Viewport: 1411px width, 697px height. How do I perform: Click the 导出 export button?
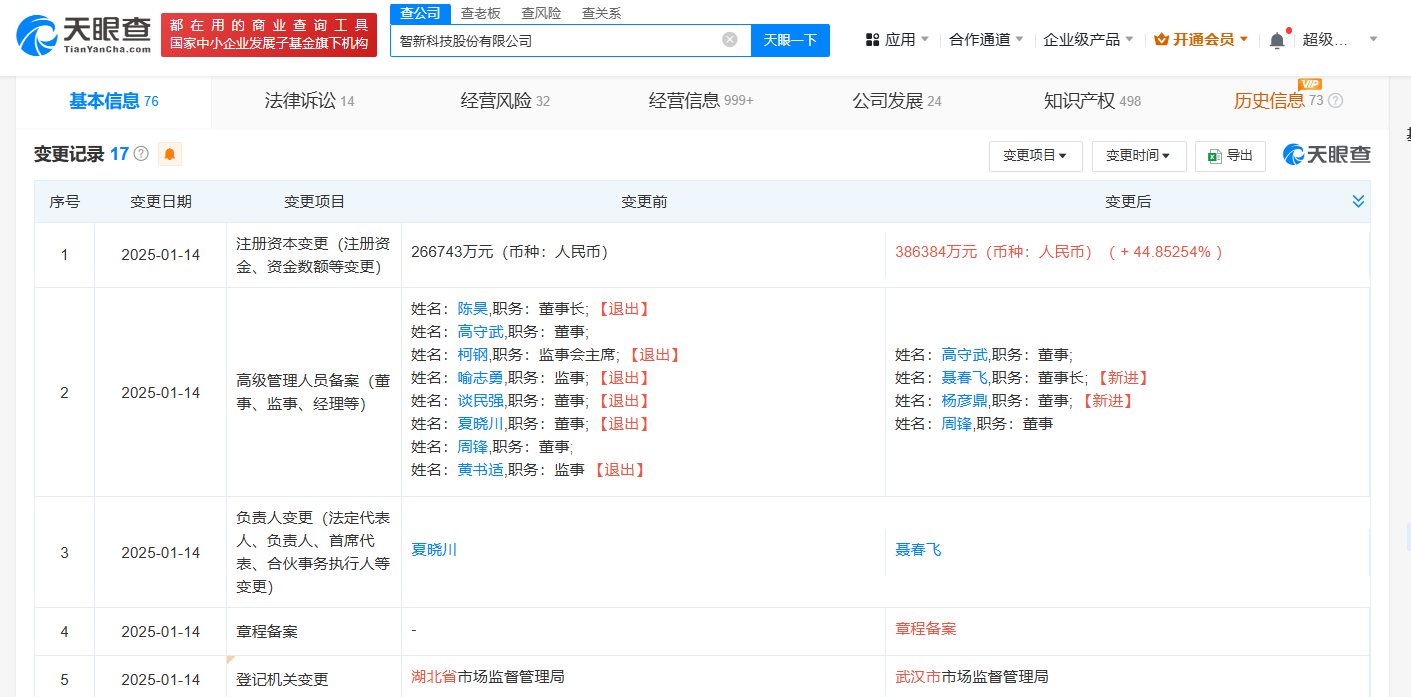[x=1230, y=156]
